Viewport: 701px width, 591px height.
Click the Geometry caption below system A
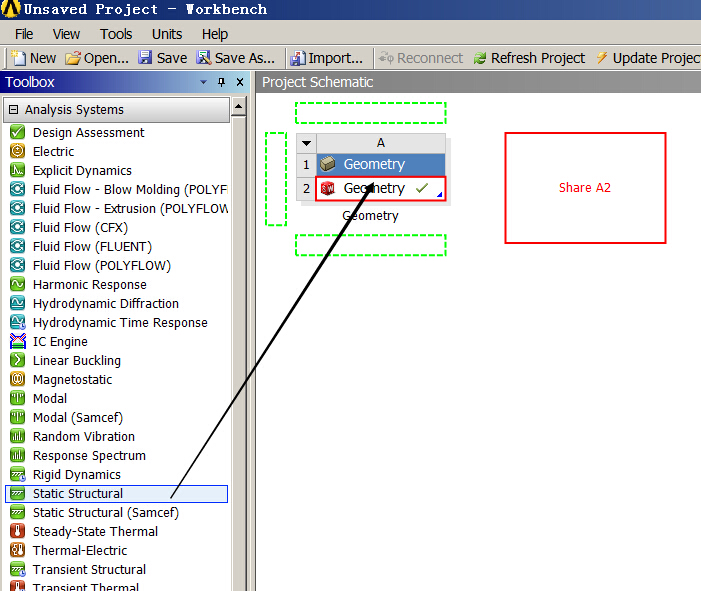[x=370, y=215]
